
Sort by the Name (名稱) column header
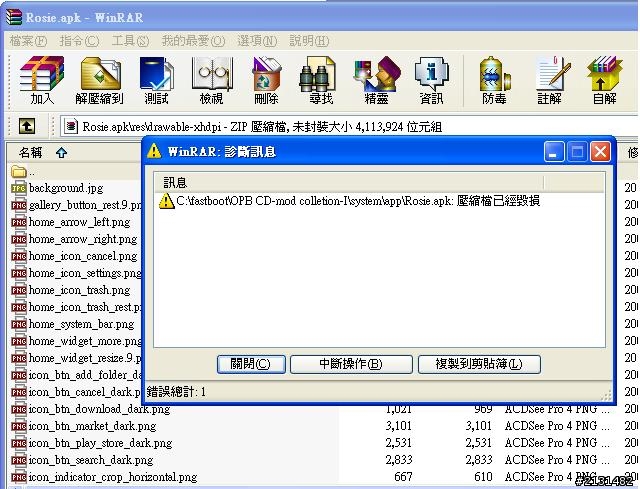pos(73,152)
